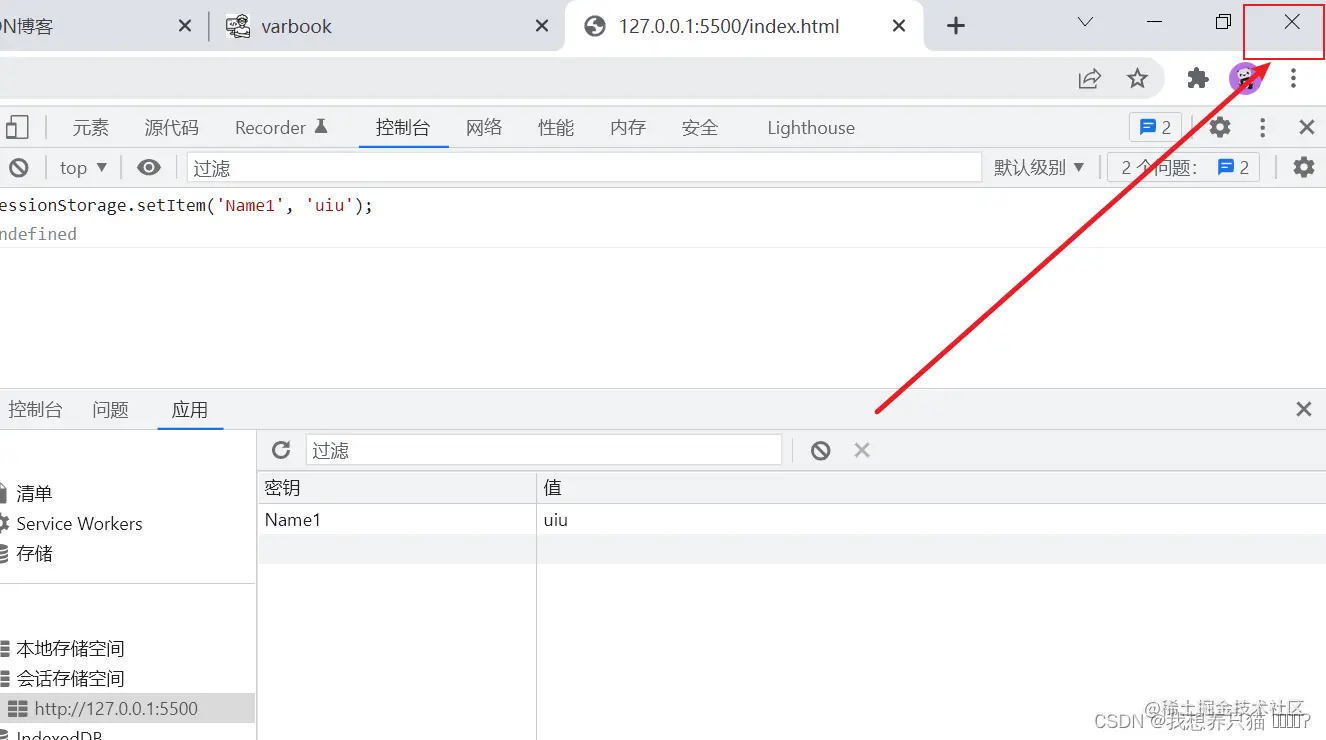Viewport: 1326px width, 740px height.
Task: Select the http://127.0.0.1:5500 storage entry
Action: 127,708
